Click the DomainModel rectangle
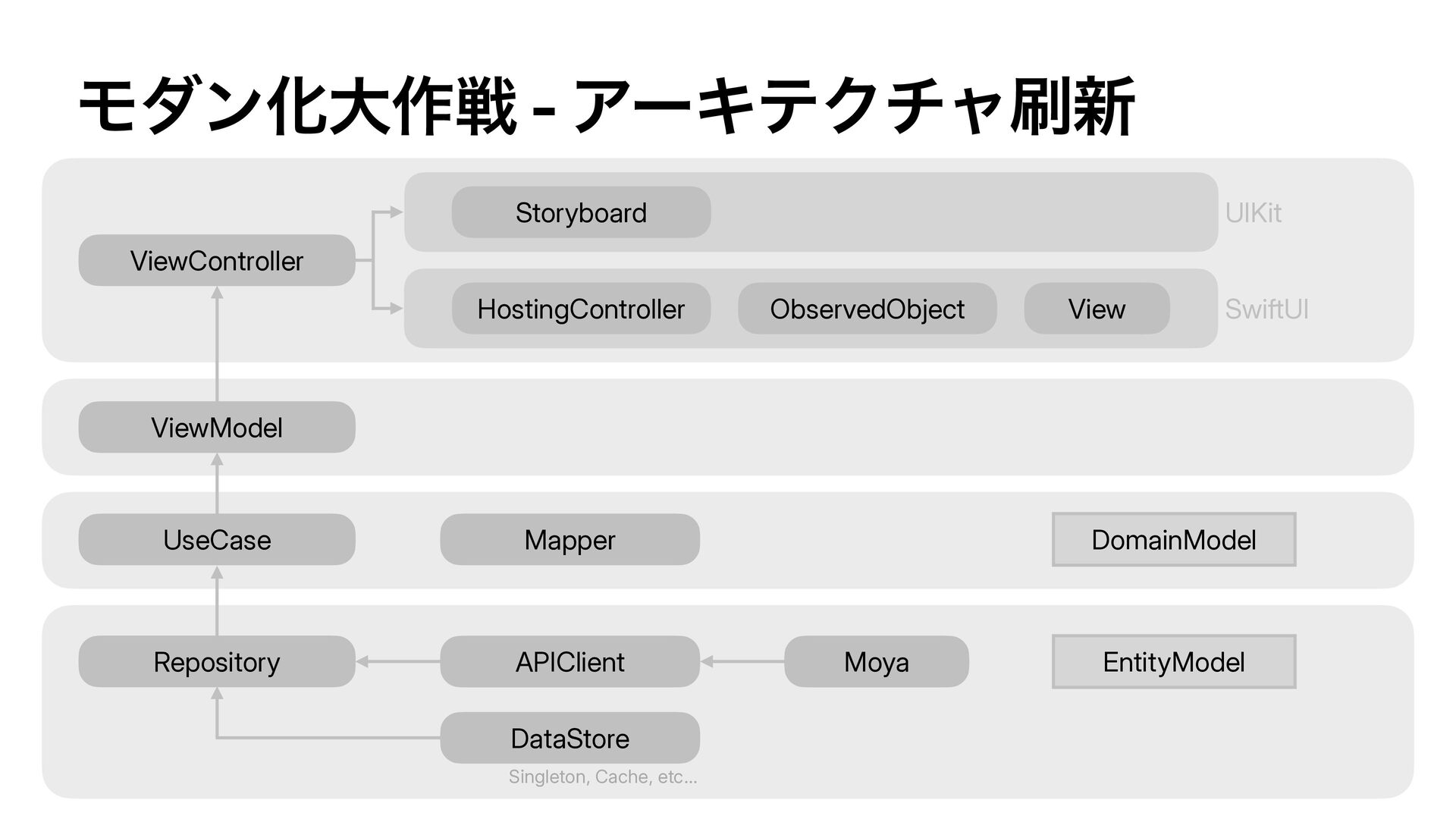The height and width of the screenshot is (819, 1456). (1174, 539)
